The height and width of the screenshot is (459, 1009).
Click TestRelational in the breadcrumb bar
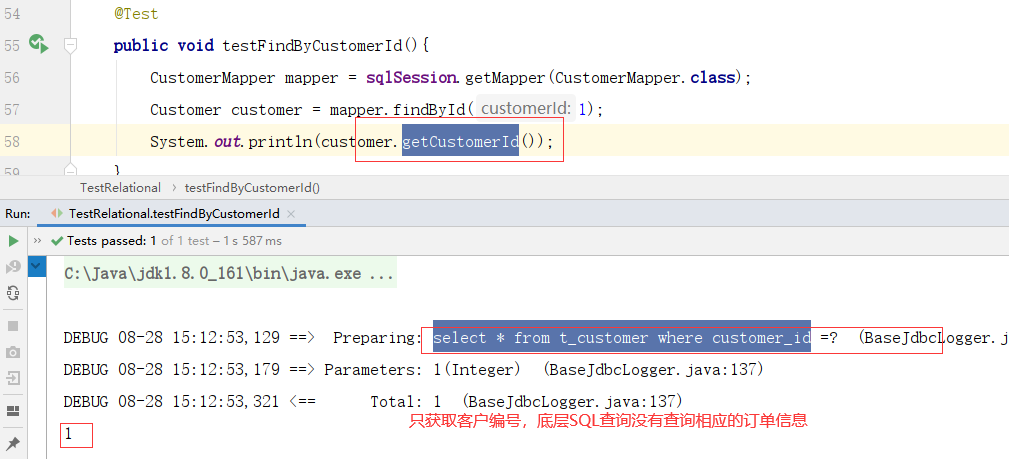click(120, 188)
